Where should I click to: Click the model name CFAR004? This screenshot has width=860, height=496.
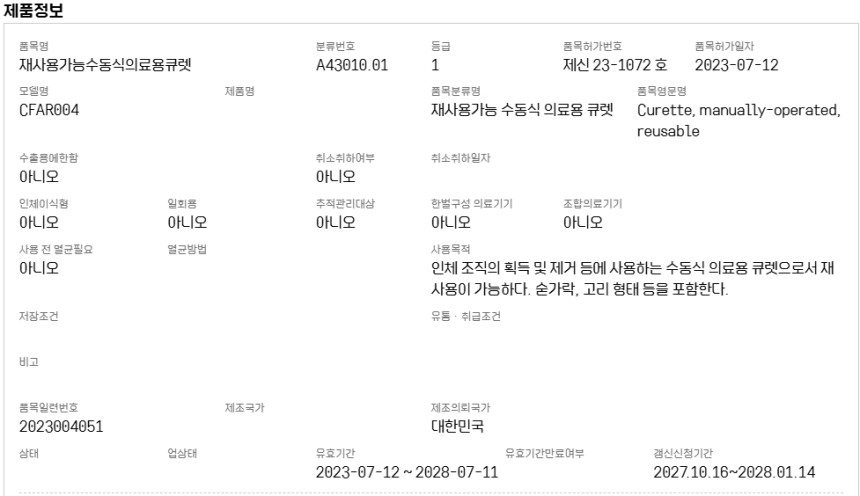[x=49, y=110]
